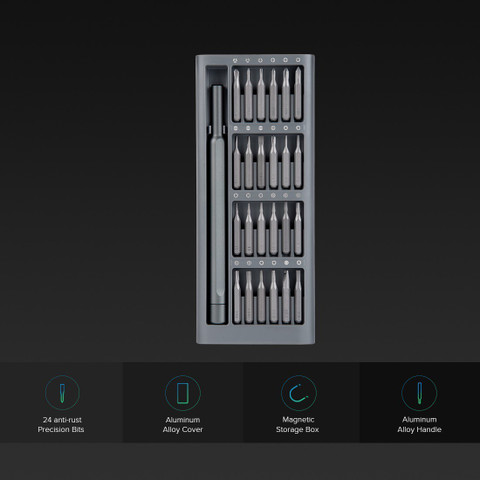Click the precision bits screwdriver icon
The height and width of the screenshot is (480, 480).
click(x=62, y=393)
